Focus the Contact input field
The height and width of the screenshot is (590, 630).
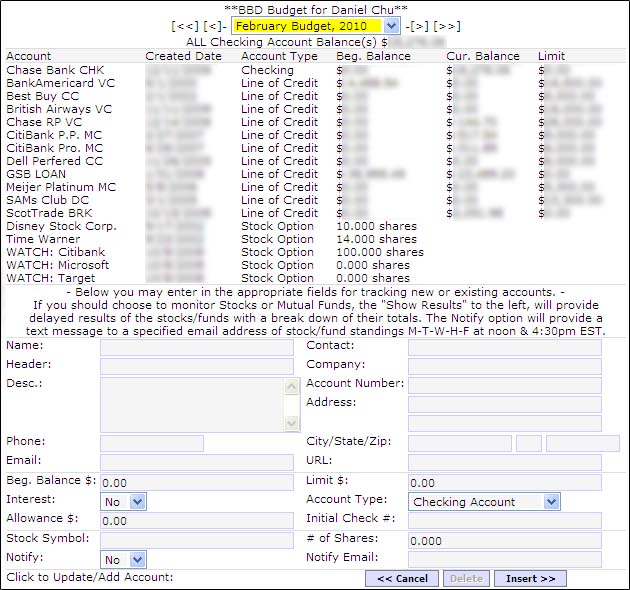coord(505,347)
